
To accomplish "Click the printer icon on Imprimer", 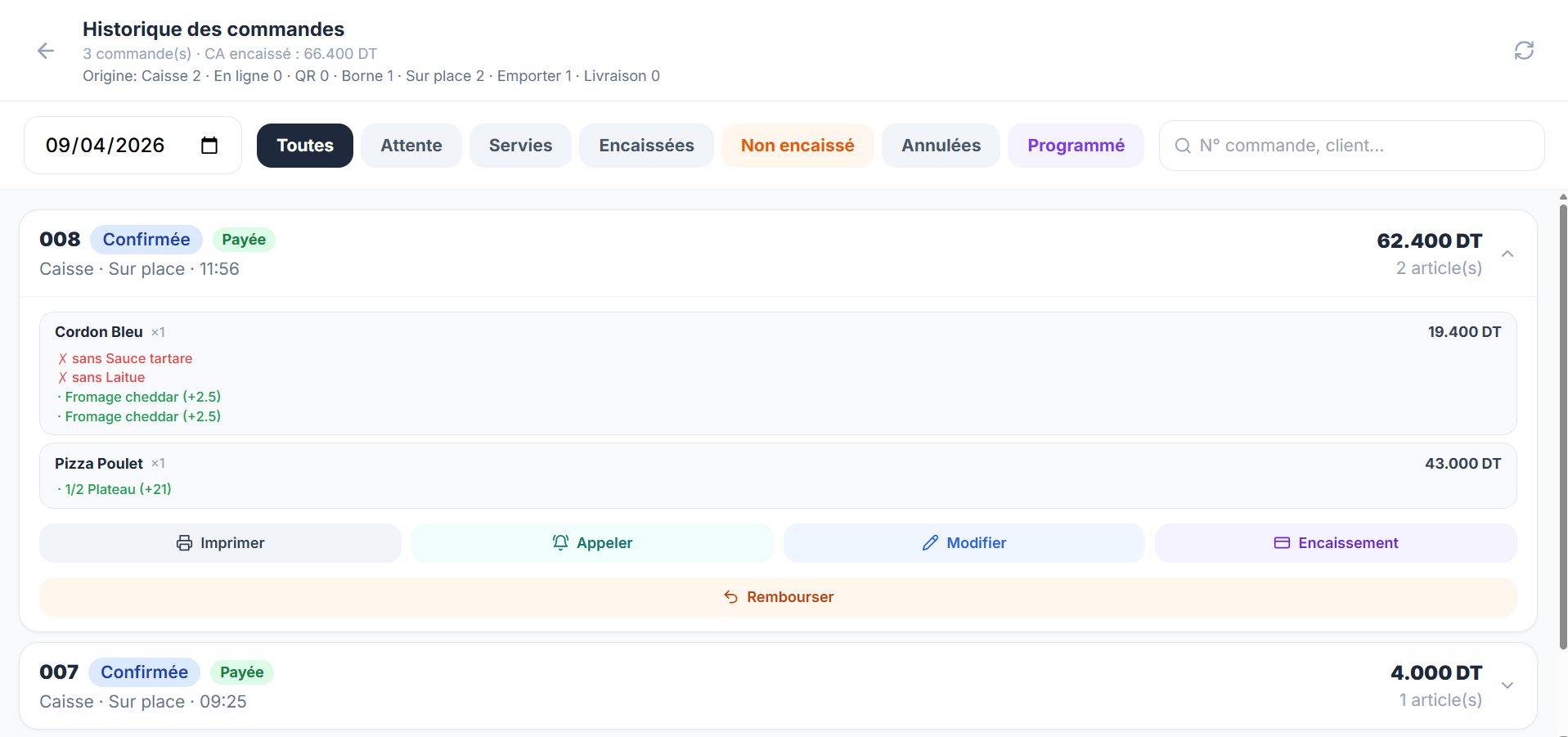I will [185, 543].
